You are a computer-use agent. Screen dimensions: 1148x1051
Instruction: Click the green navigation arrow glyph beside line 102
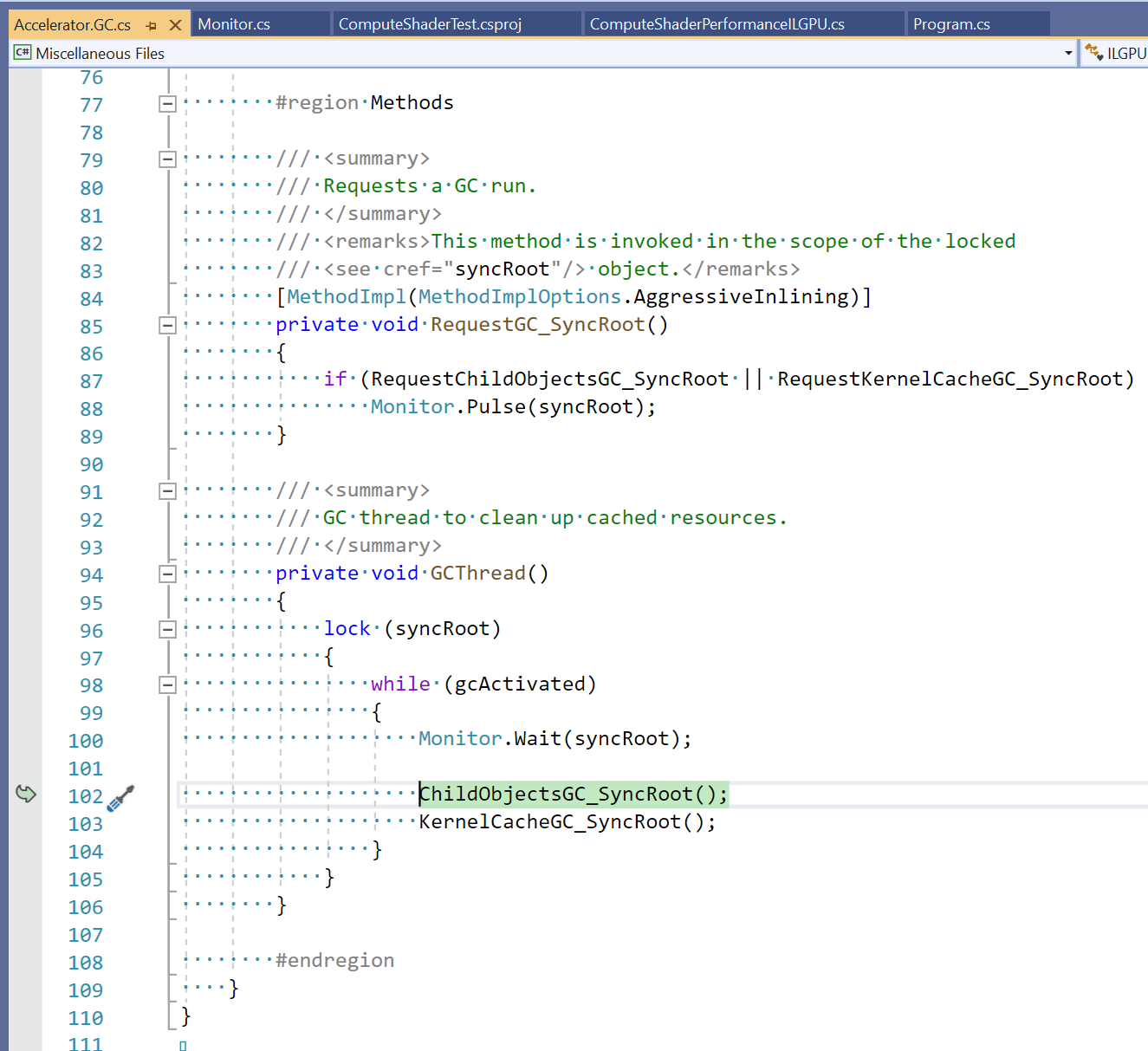point(25,794)
